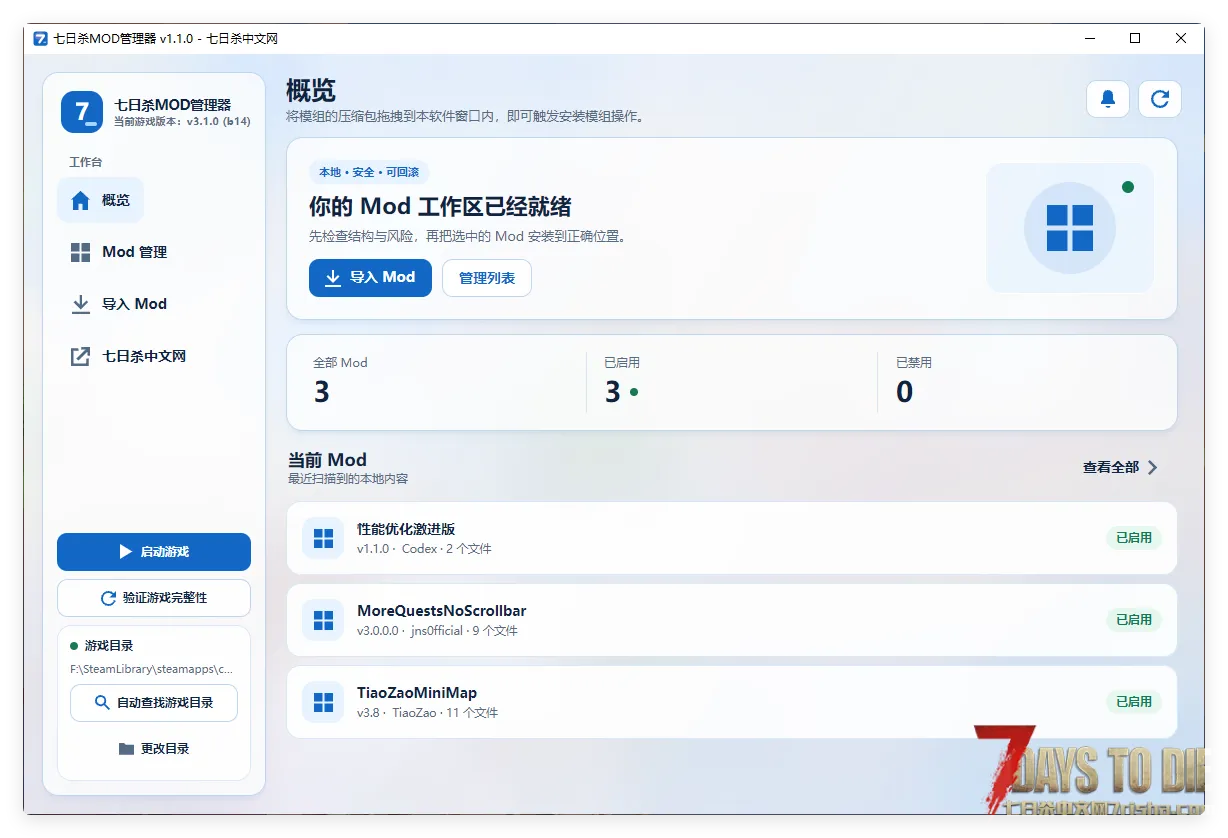Click 验证游戏完整性 button
Viewport: 1228px width, 838px height.
tap(154, 598)
